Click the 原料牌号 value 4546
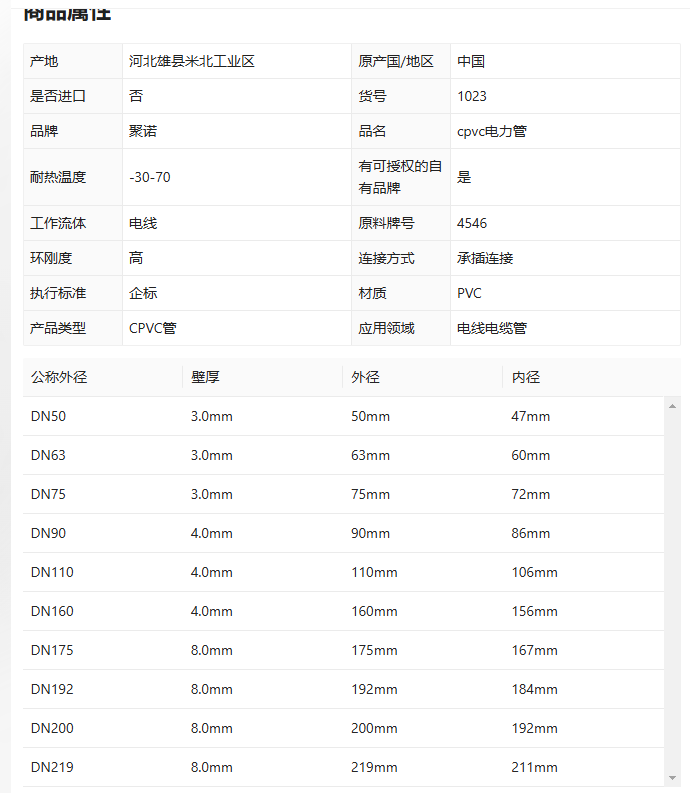 pyautogui.click(x=472, y=223)
